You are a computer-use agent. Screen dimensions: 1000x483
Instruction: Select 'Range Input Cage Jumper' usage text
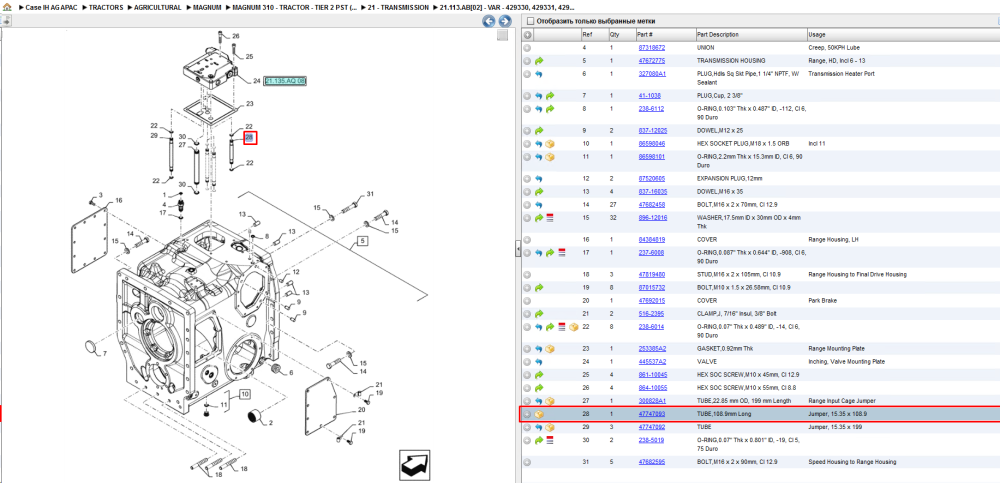pos(842,401)
